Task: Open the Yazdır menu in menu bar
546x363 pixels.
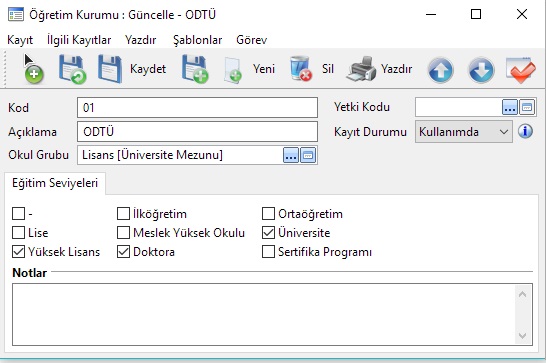Action: click(x=141, y=40)
